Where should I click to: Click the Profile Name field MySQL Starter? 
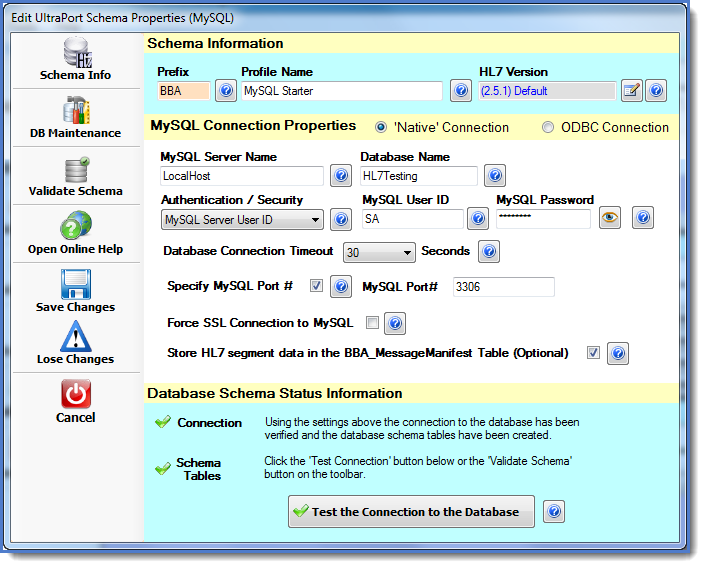(x=342, y=91)
